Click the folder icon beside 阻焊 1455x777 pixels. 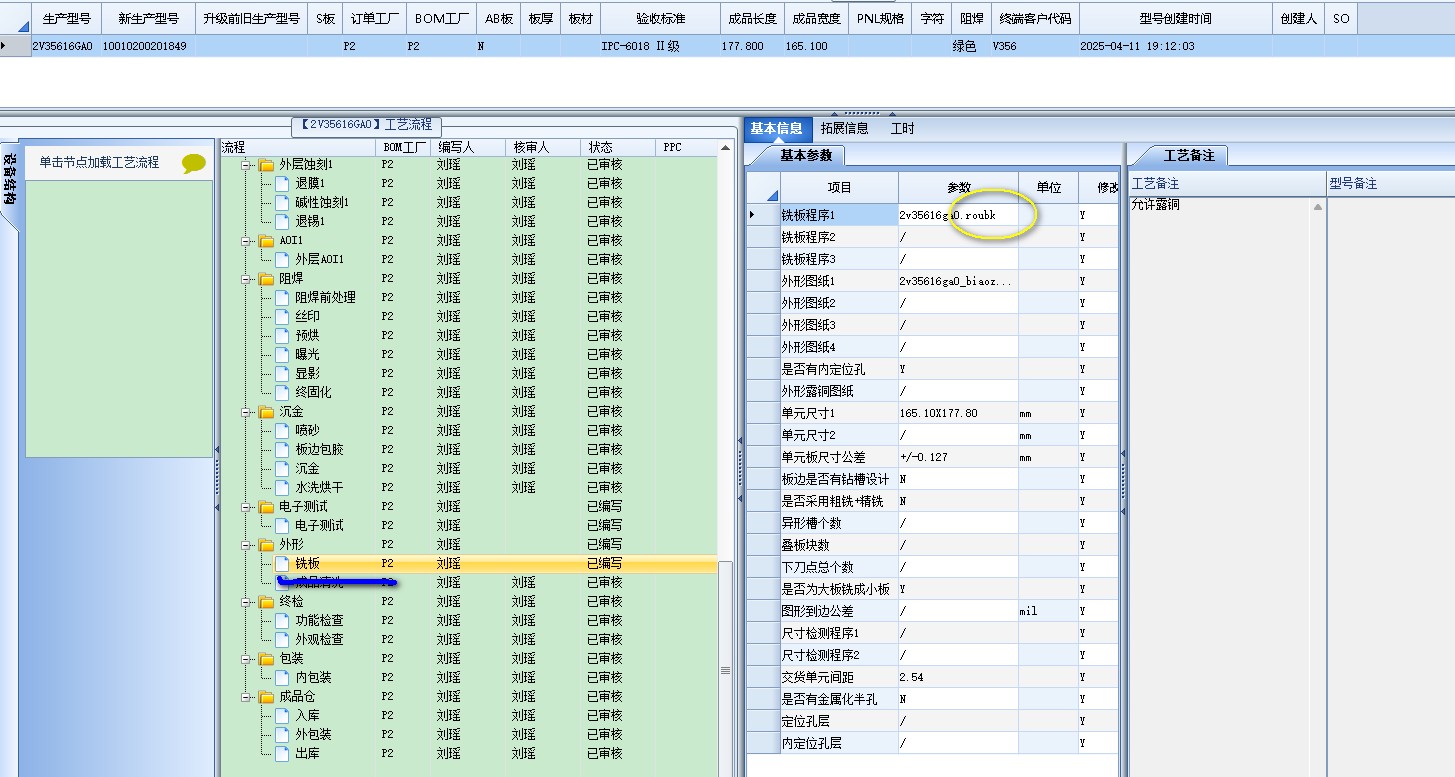click(266, 278)
